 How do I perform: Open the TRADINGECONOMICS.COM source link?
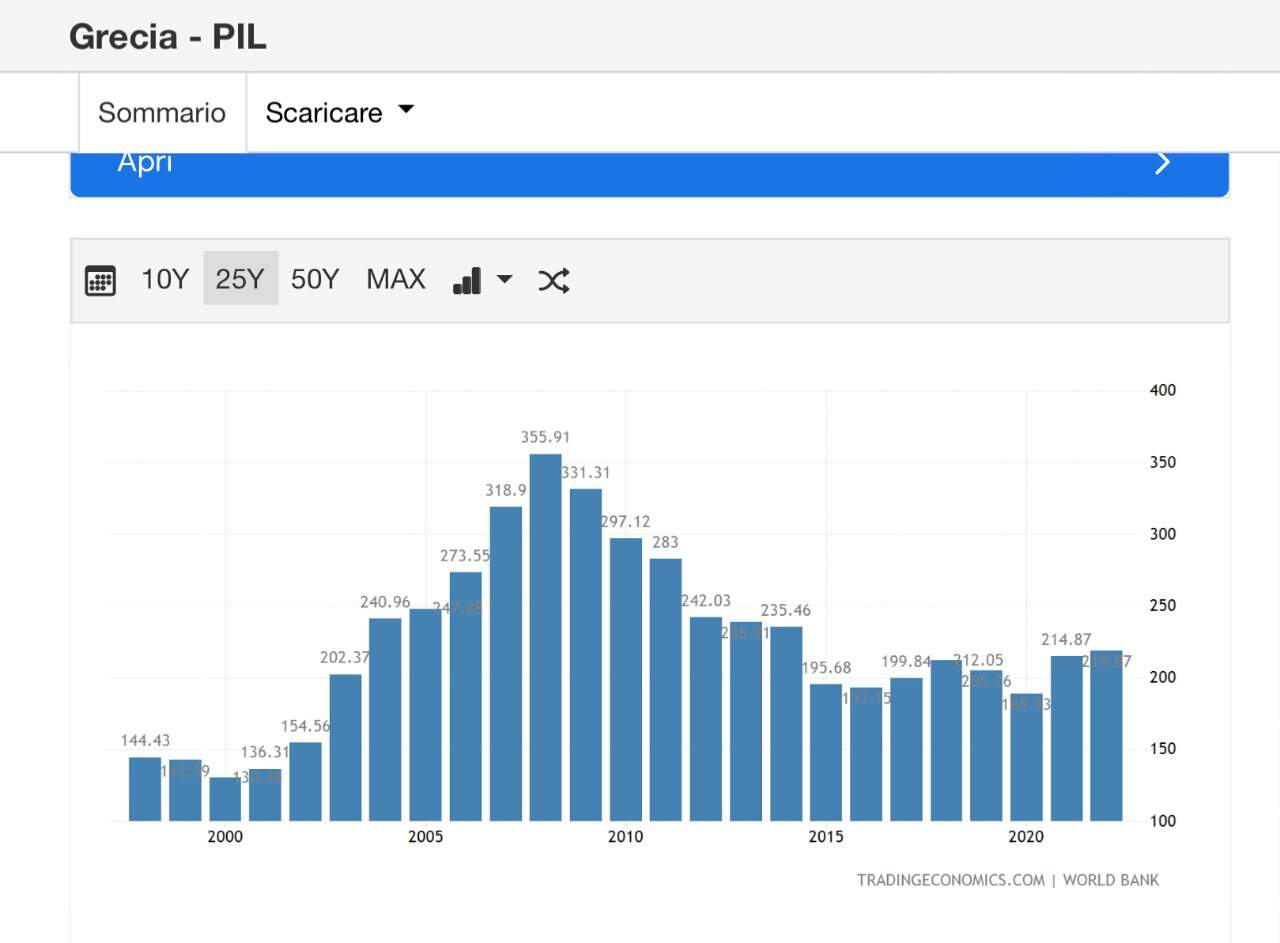click(950, 880)
